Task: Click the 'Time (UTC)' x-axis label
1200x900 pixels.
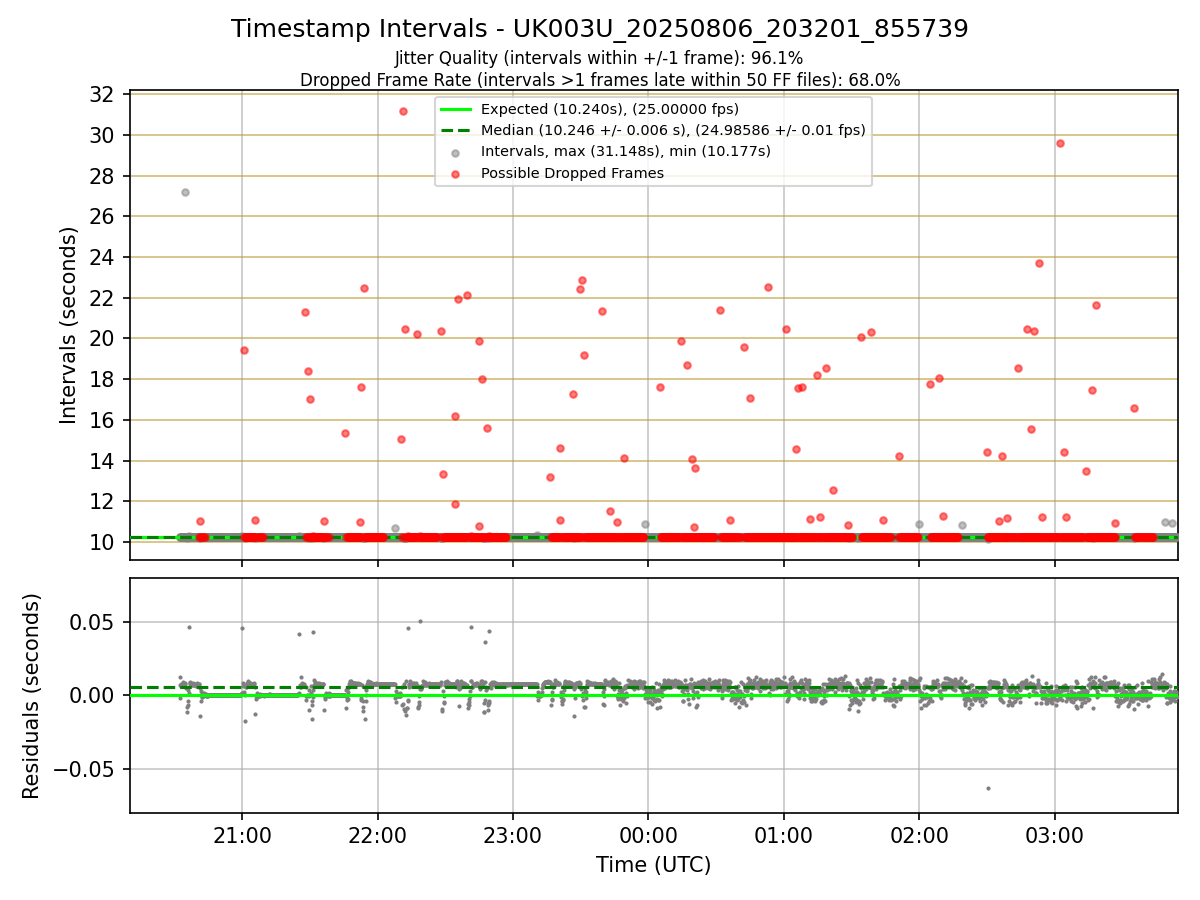Action: click(653, 865)
